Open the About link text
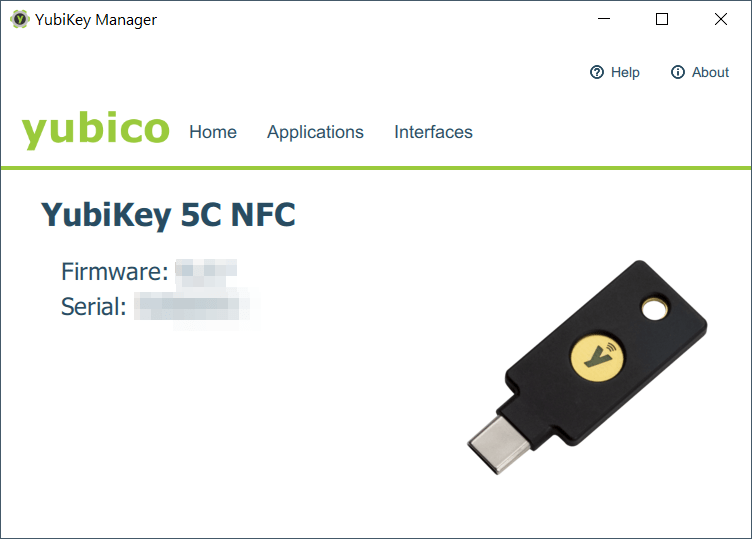The height and width of the screenshot is (539, 752). pos(710,72)
